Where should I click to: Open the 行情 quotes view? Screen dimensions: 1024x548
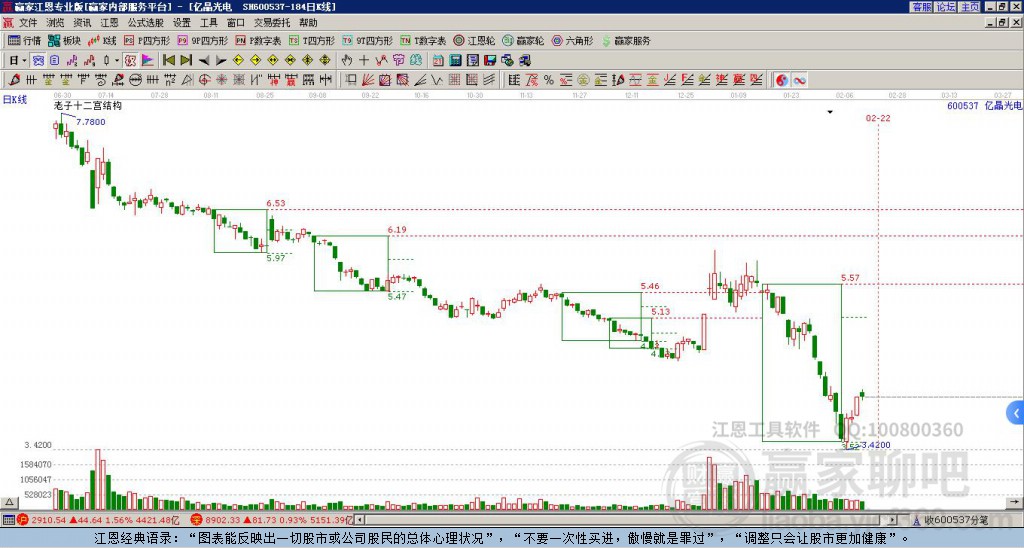(x=25, y=40)
